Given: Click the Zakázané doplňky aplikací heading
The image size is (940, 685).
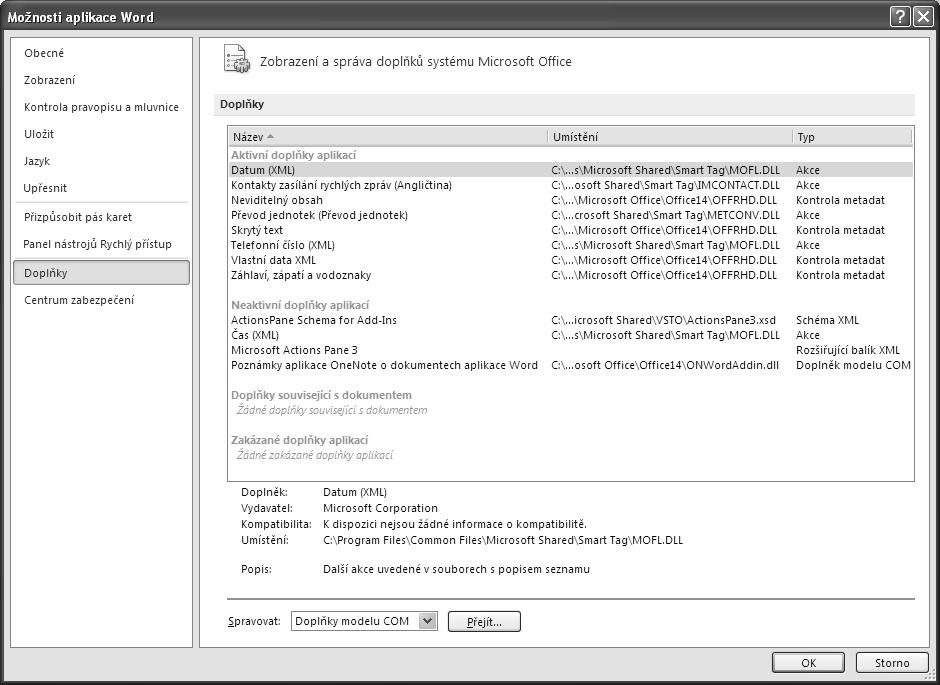Looking at the screenshot, I should pyautogui.click(x=299, y=439).
